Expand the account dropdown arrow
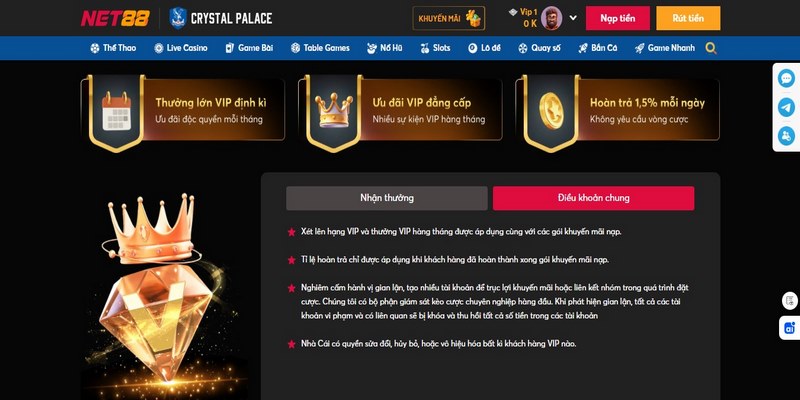The width and height of the screenshot is (800, 400). point(573,18)
